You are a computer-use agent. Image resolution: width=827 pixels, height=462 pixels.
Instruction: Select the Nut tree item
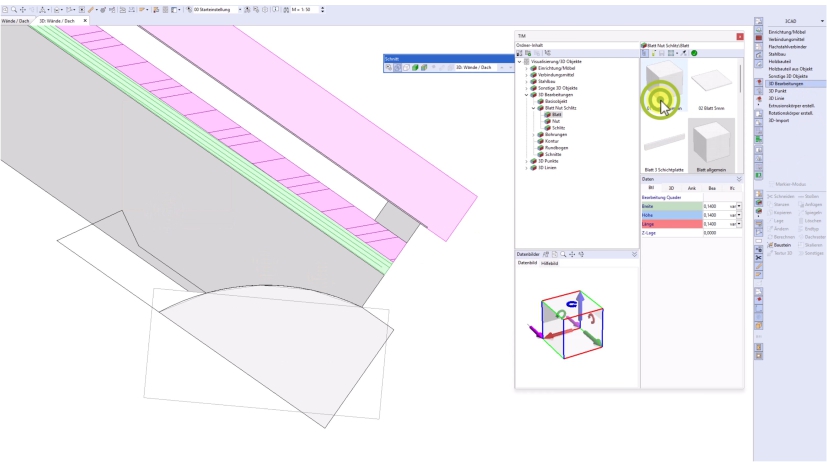click(x=556, y=121)
